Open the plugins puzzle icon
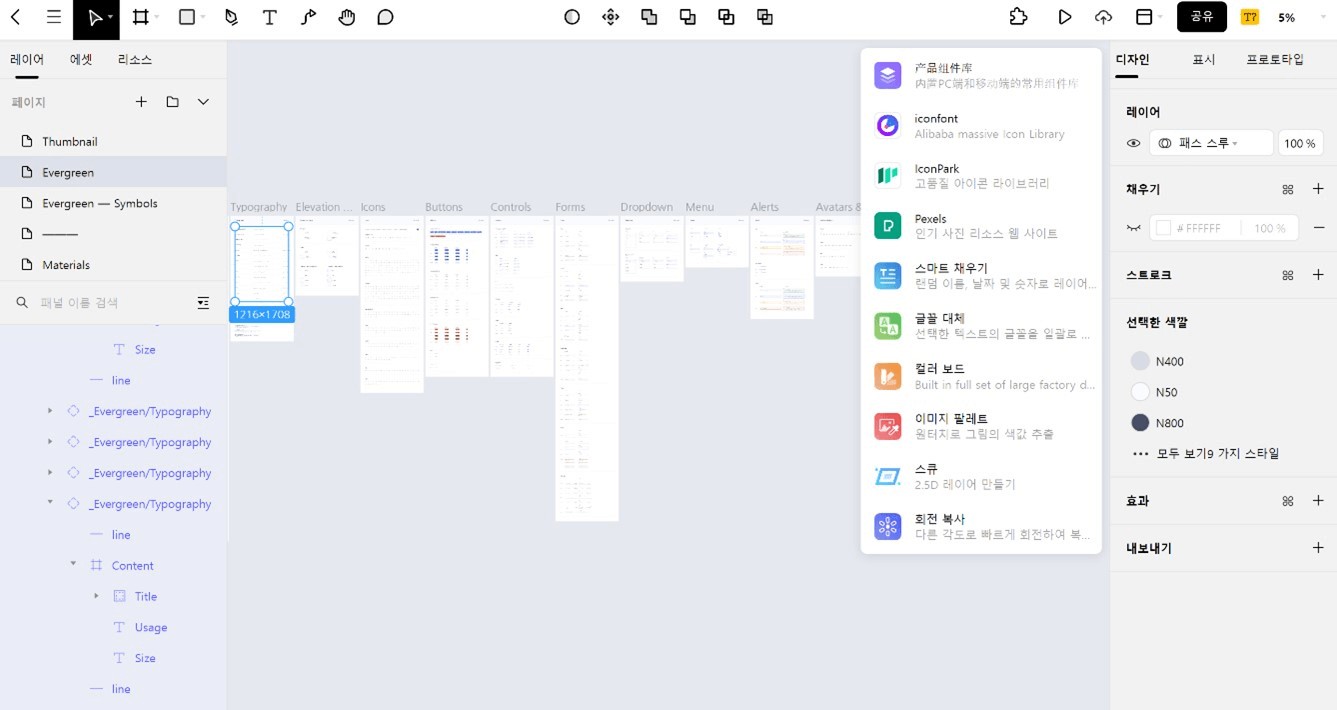This screenshot has width=1337, height=710. [1018, 17]
